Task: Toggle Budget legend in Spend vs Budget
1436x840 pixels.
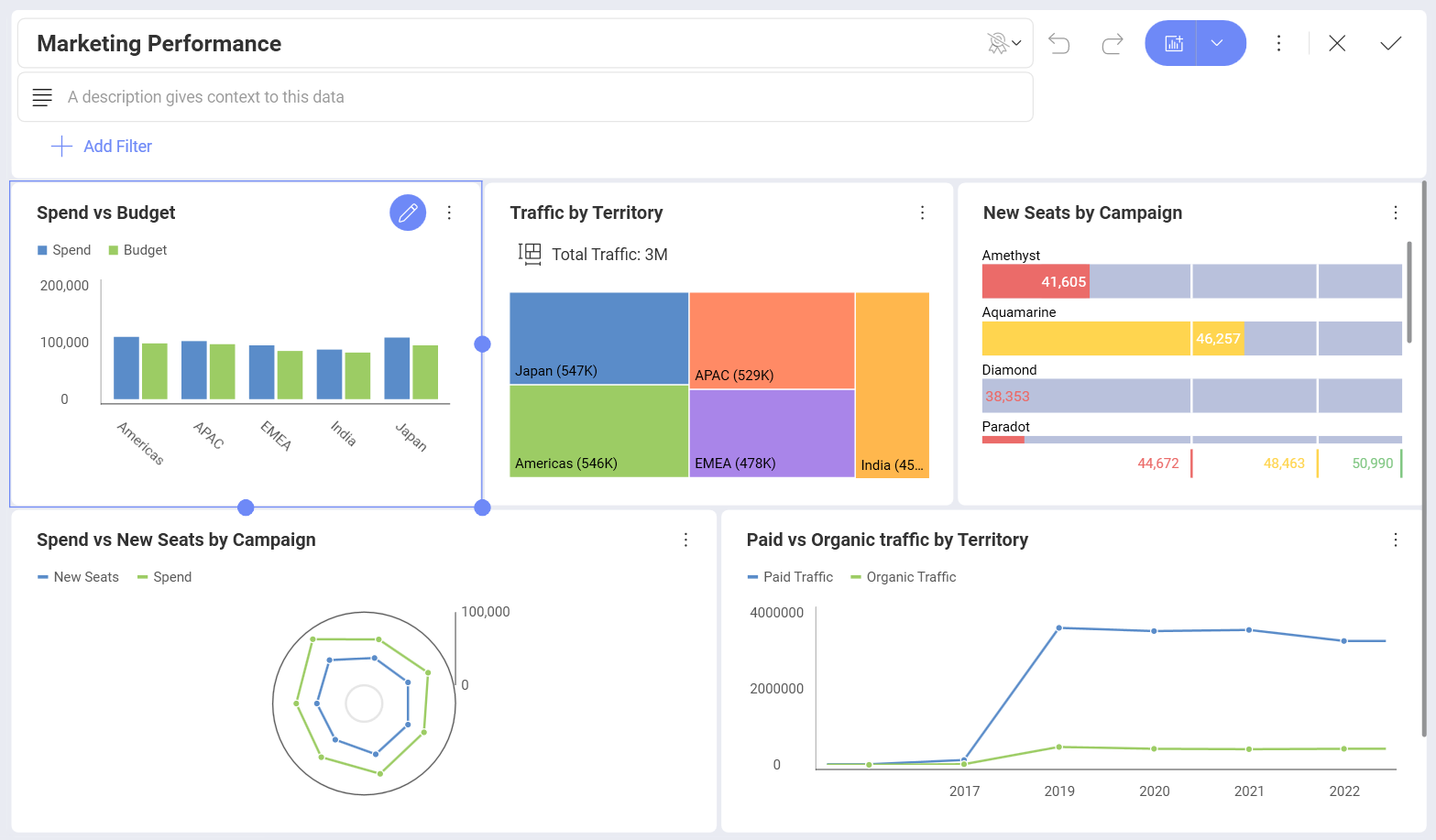Action: coord(137,250)
